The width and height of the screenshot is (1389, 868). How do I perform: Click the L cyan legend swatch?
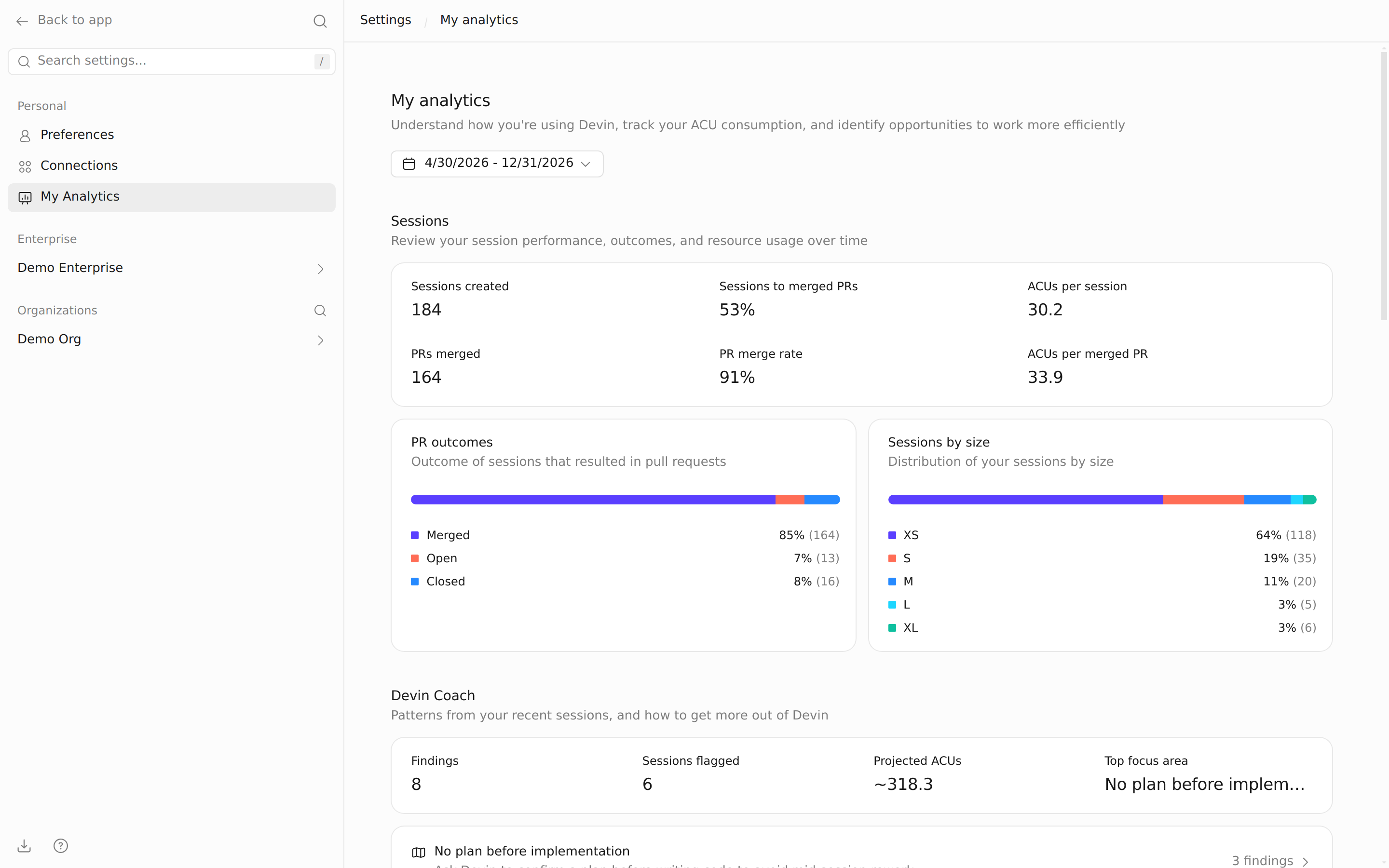pos(892,605)
